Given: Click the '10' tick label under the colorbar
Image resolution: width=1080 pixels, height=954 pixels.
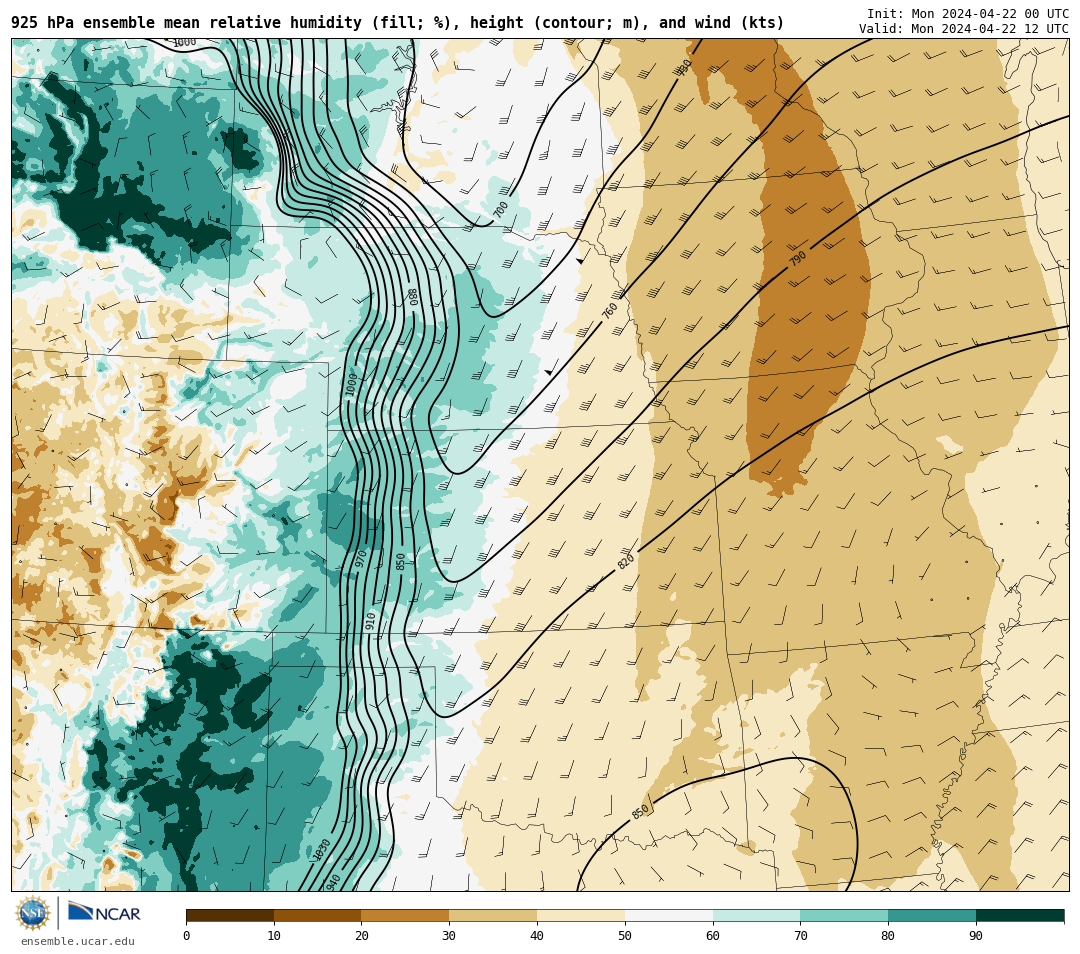Looking at the screenshot, I should click(274, 935).
